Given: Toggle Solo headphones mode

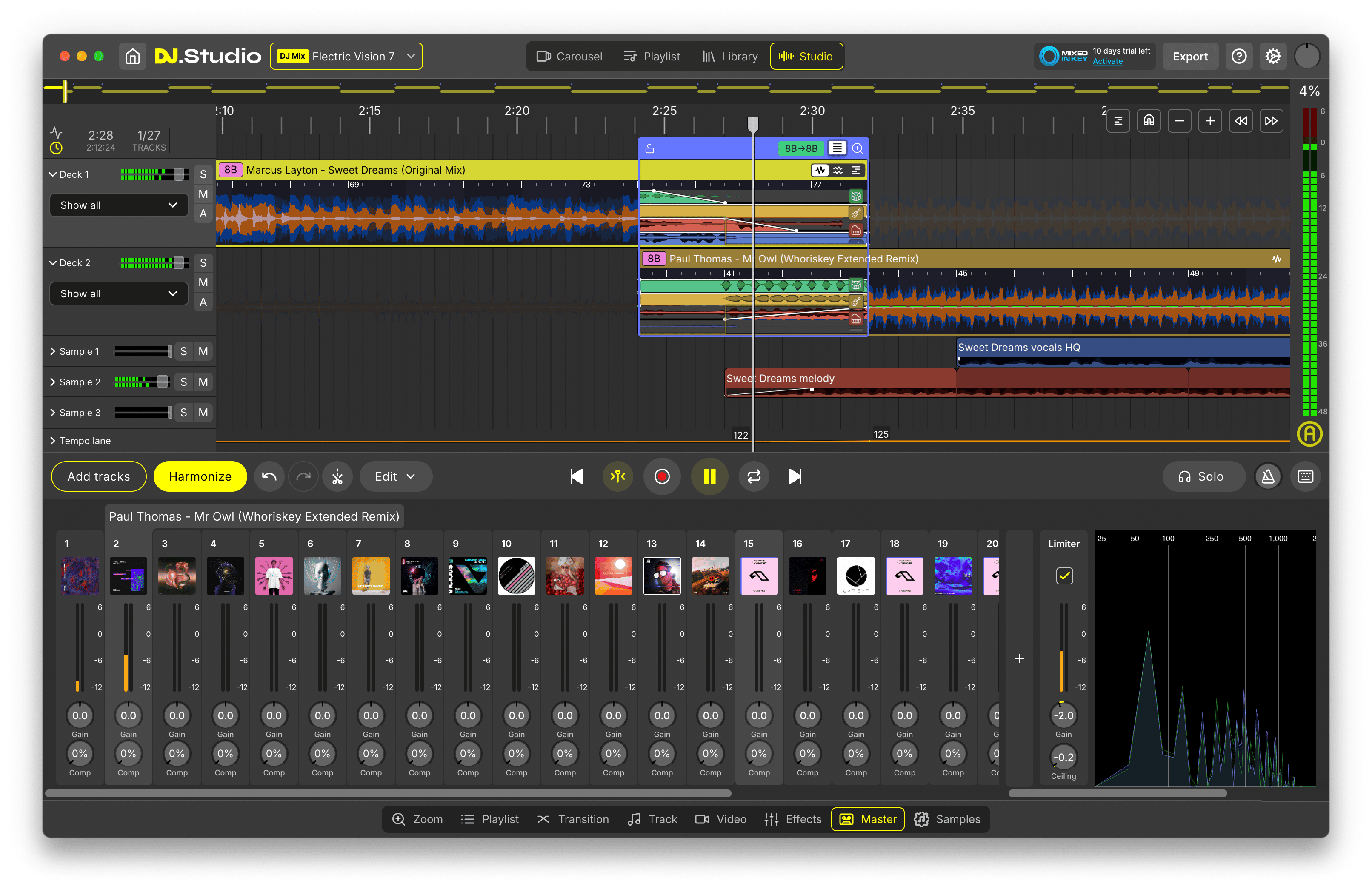Looking at the screenshot, I should click(x=1203, y=476).
